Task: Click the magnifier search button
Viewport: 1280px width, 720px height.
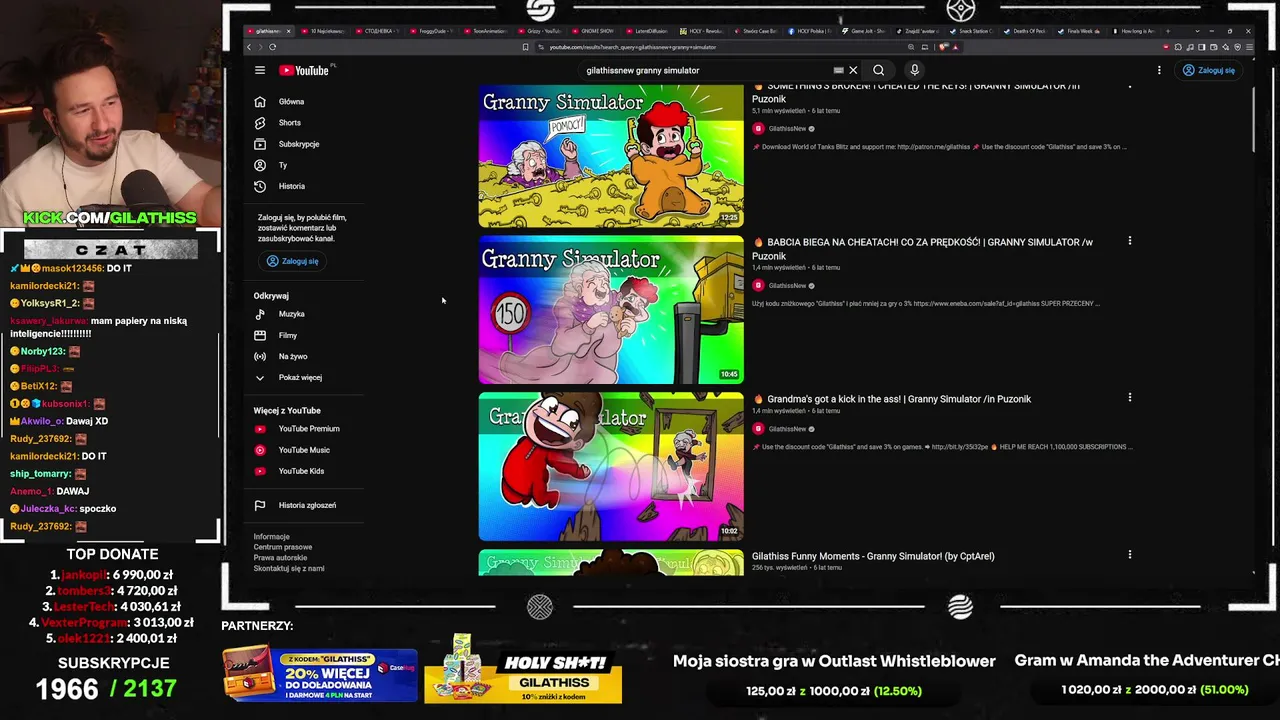Action: (878, 70)
